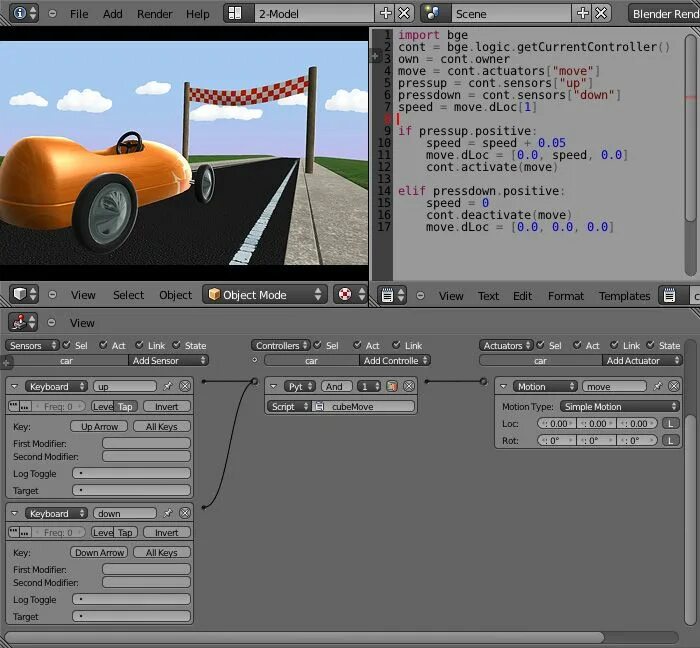Screen dimensions: 700x648
Task: Collapse the up keyboard sensor panel
Action: pyautogui.click(x=15, y=386)
